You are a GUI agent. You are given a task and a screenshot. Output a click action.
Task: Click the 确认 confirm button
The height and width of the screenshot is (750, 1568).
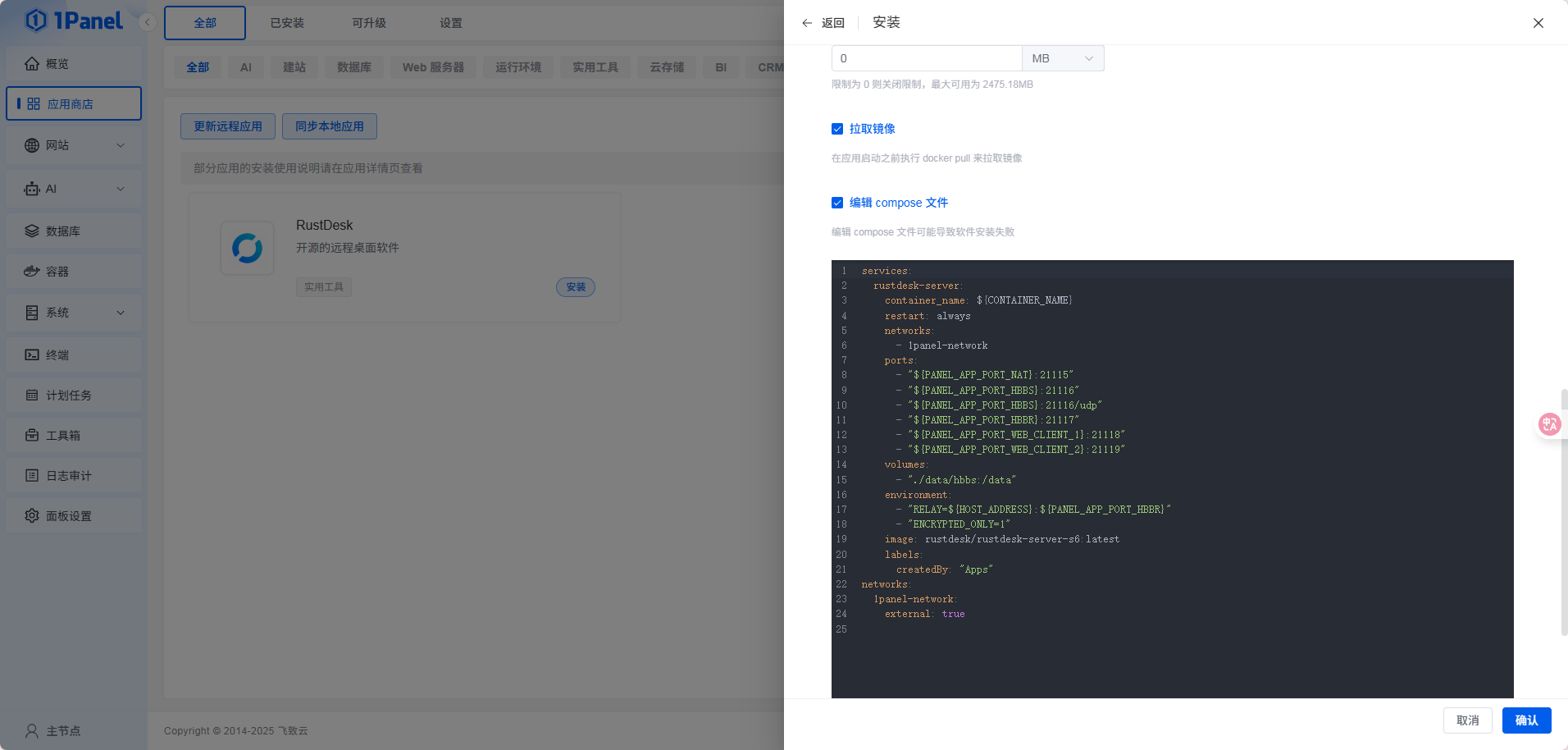pos(1526,720)
